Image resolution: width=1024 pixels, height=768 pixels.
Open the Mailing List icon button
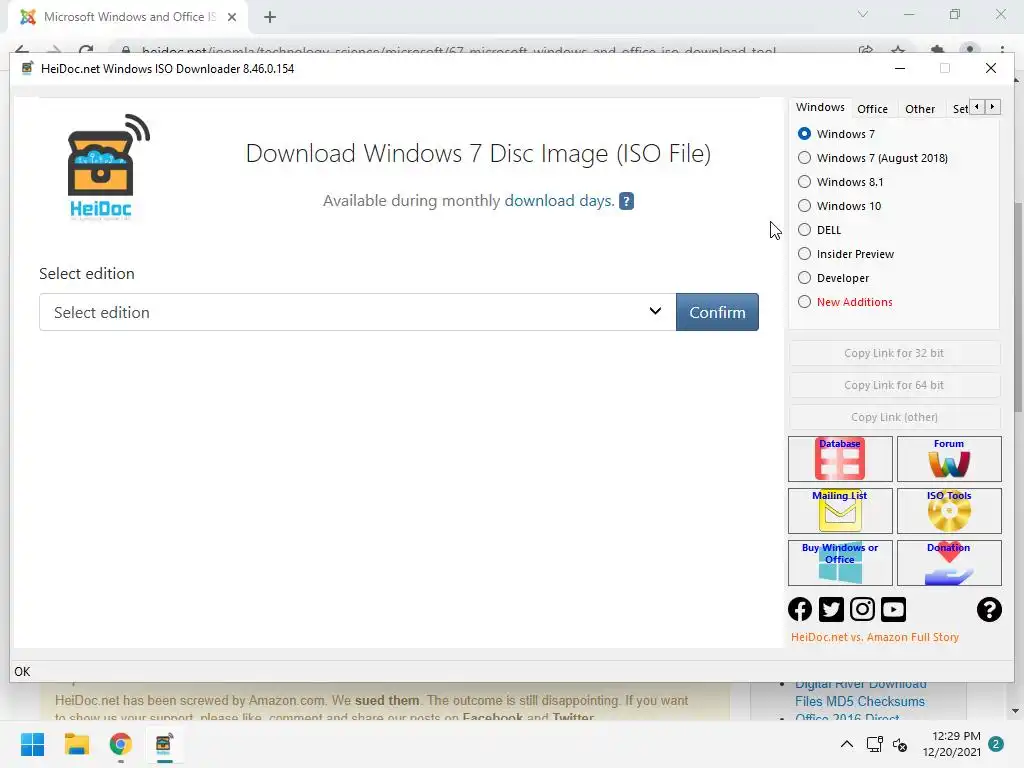(x=840, y=511)
